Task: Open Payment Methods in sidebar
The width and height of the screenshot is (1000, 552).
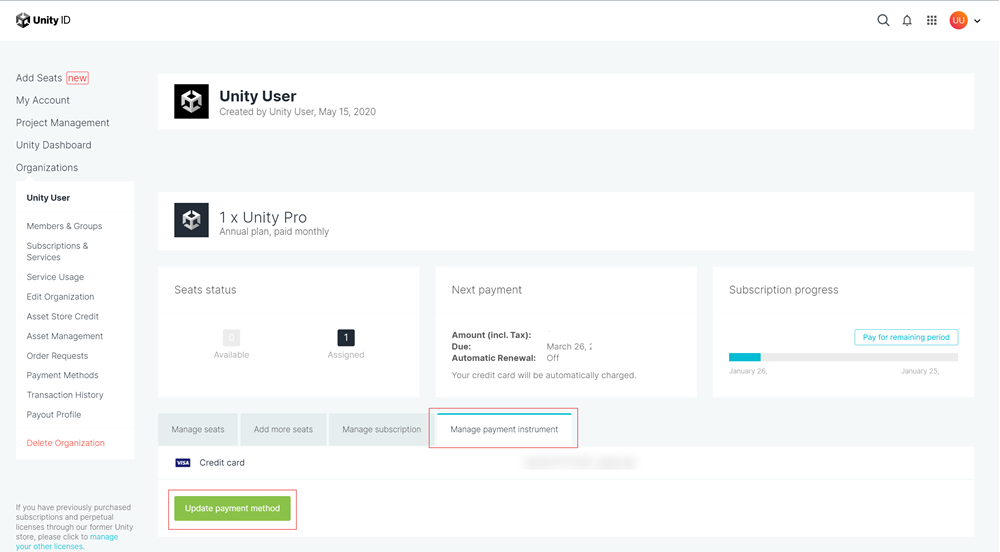Action: pos(62,375)
